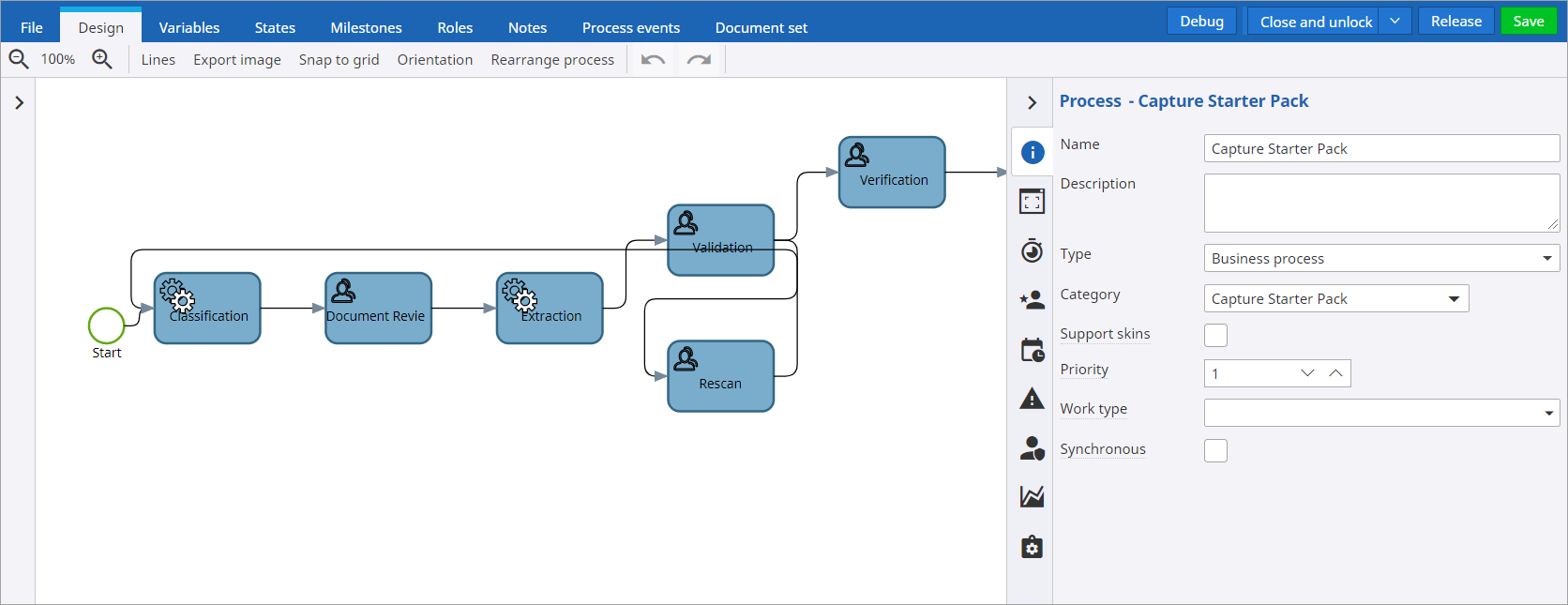Open the info properties panel icon
Image resolution: width=1568 pixels, height=605 pixels.
click(1033, 152)
